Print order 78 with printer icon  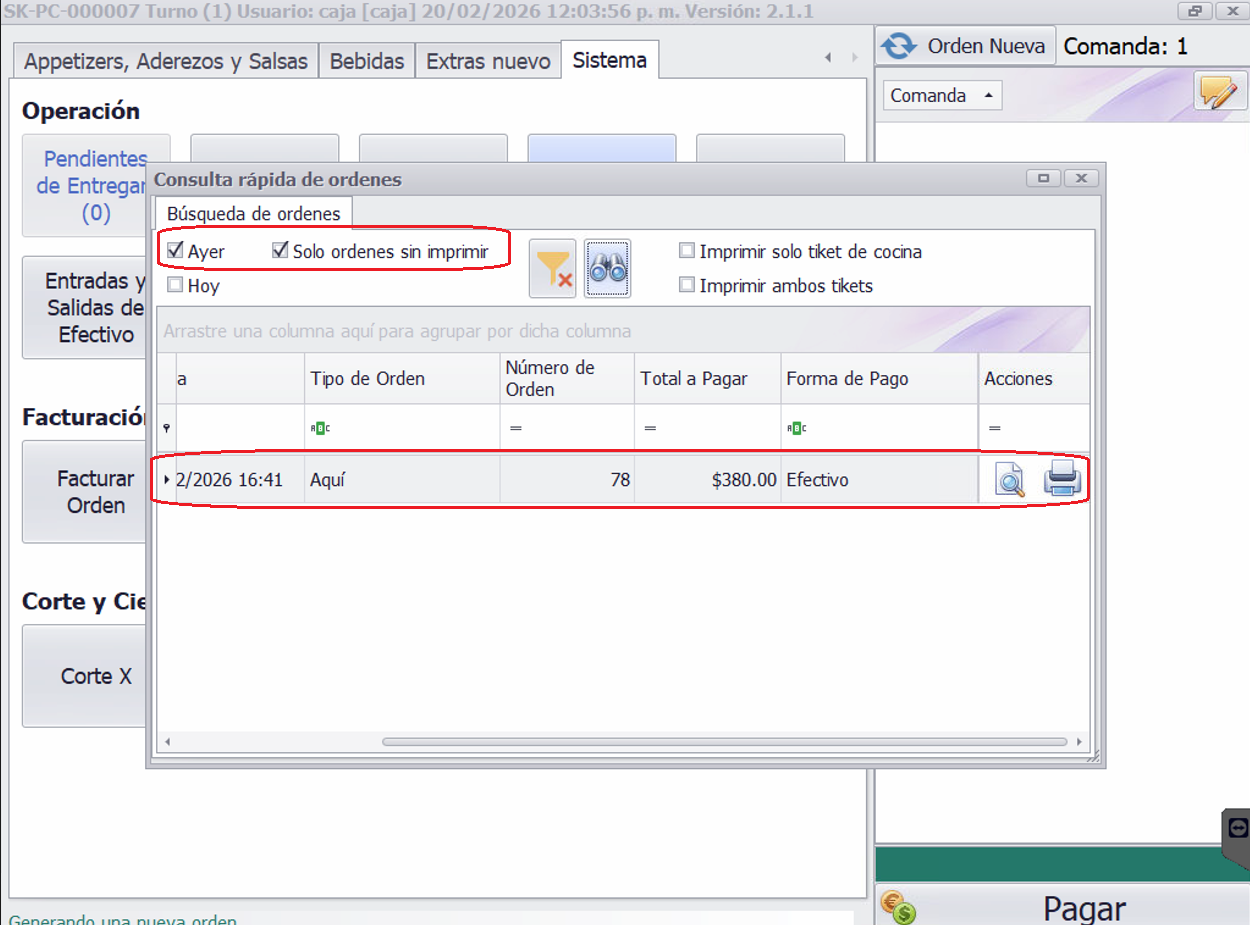point(1062,481)
